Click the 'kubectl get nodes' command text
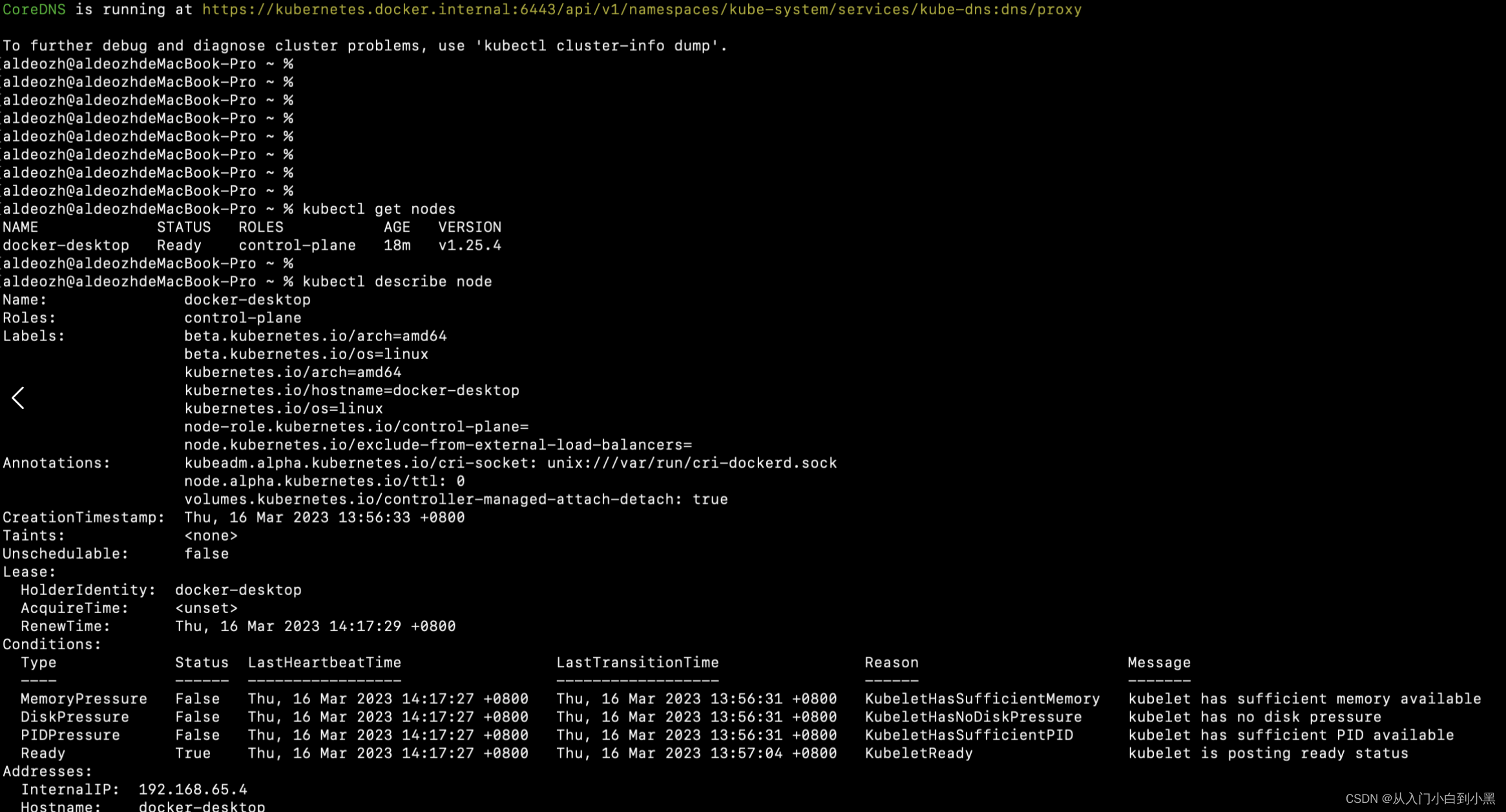The height and width of the screenshot is (812, 1506). [x=379, y=209]
